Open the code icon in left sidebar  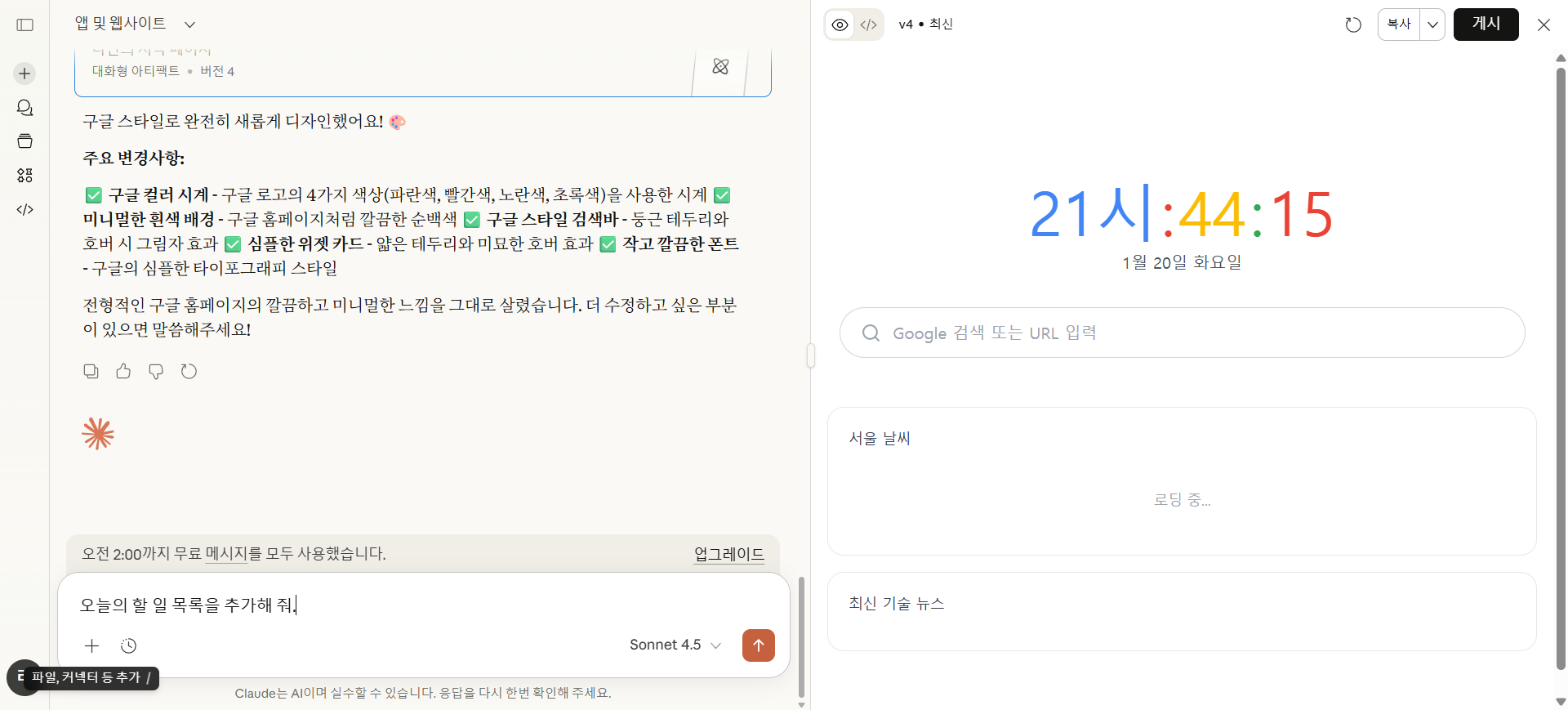tap(24, 210)
